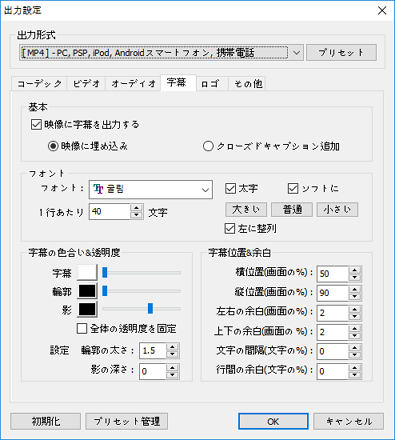Click the 影の深さ value field
The width and height of the screenshot is (395, 440).
153,371
